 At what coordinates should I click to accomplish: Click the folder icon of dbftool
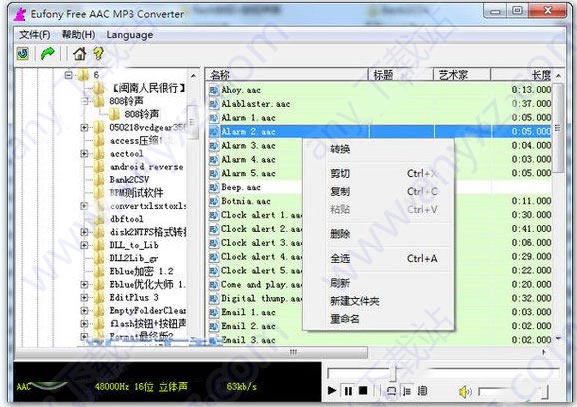[99, 219]
